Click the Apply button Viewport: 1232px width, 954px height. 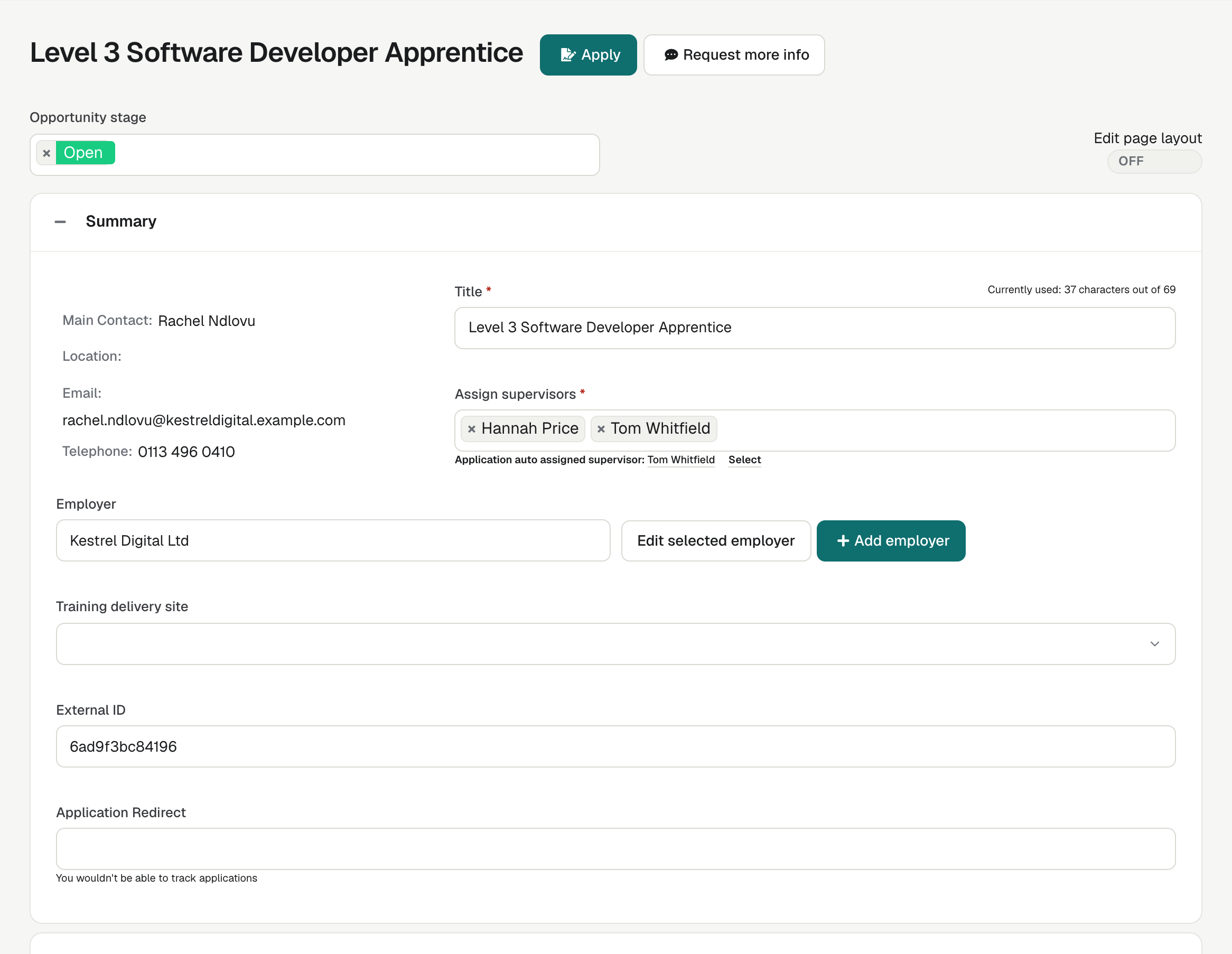588,55
